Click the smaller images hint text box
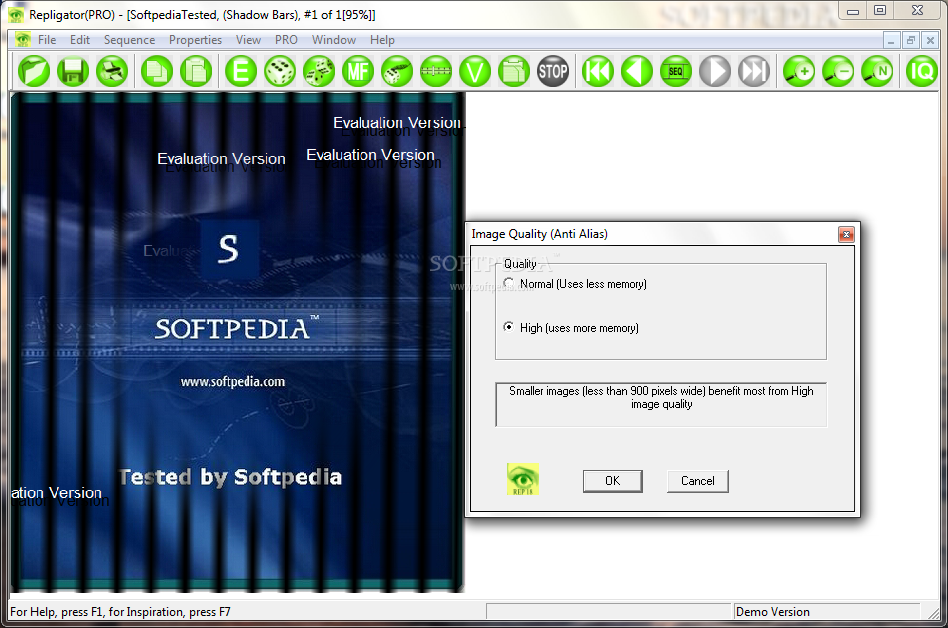Image resolution: width=948 pixels, height=628 pixels. pyautogui.click(x=661, y=404)
